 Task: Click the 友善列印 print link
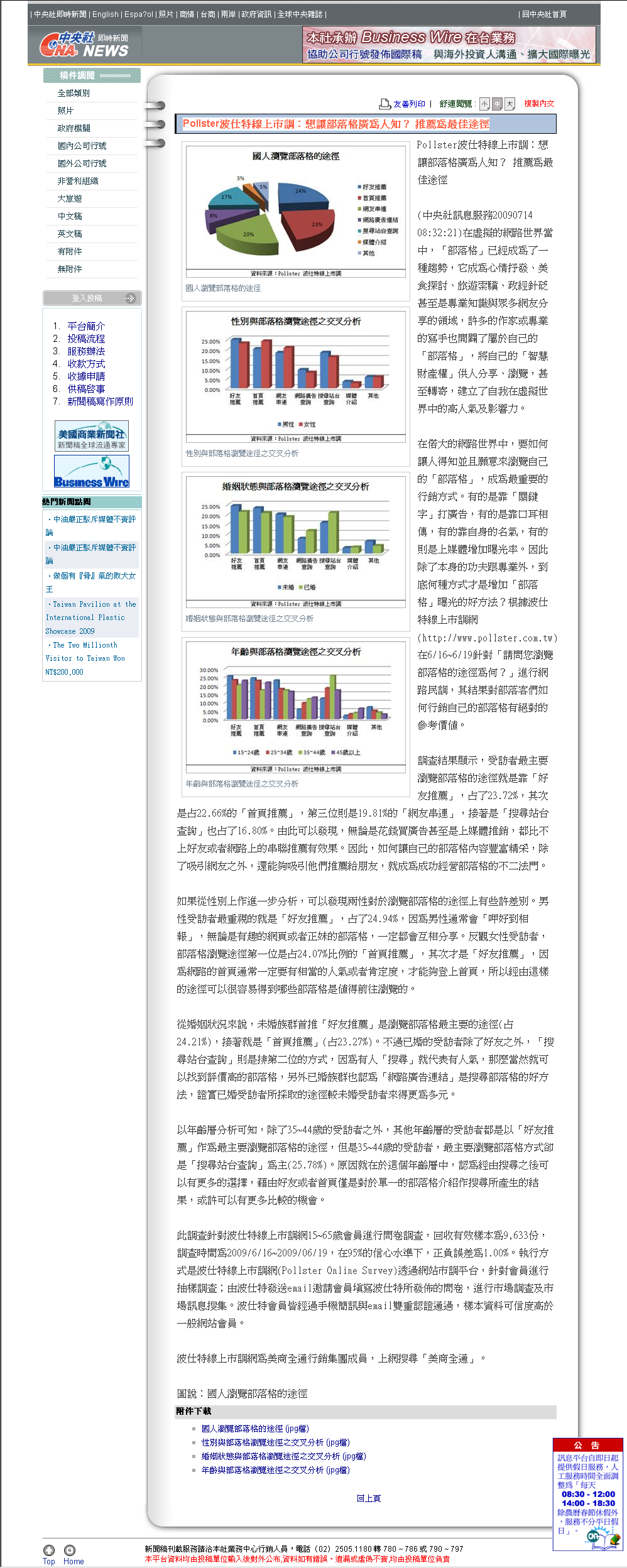[x=409, y=104]
